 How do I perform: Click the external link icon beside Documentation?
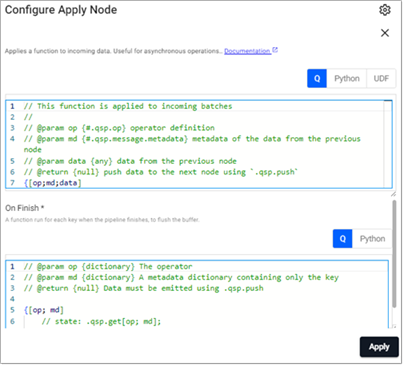[x=275, y=50]
